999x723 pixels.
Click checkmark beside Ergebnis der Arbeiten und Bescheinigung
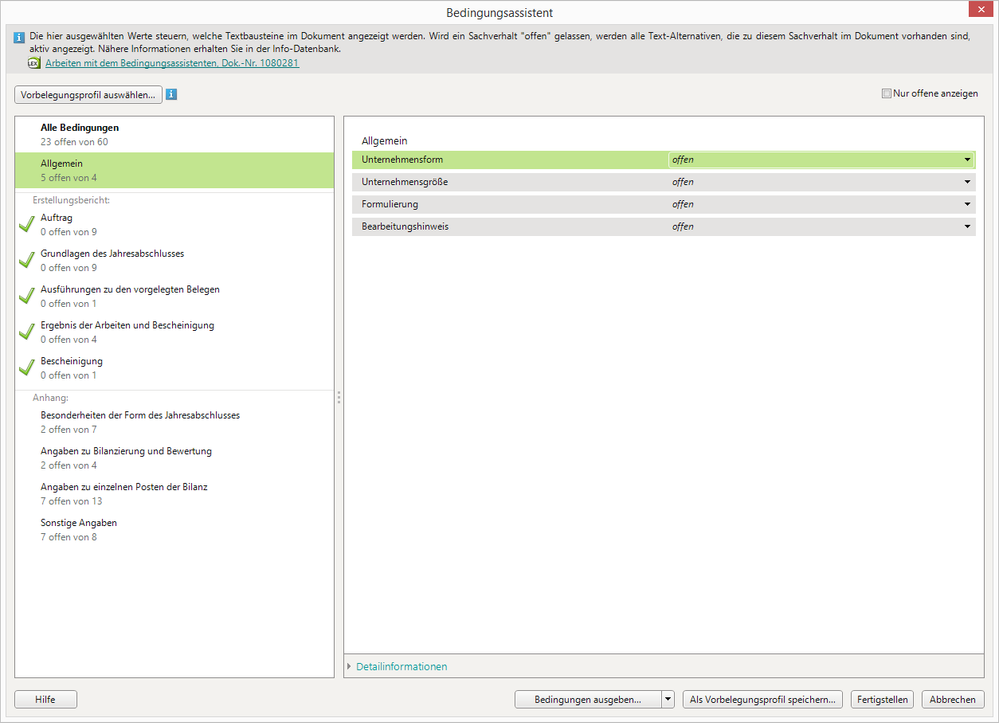click(x=27, y=333)
